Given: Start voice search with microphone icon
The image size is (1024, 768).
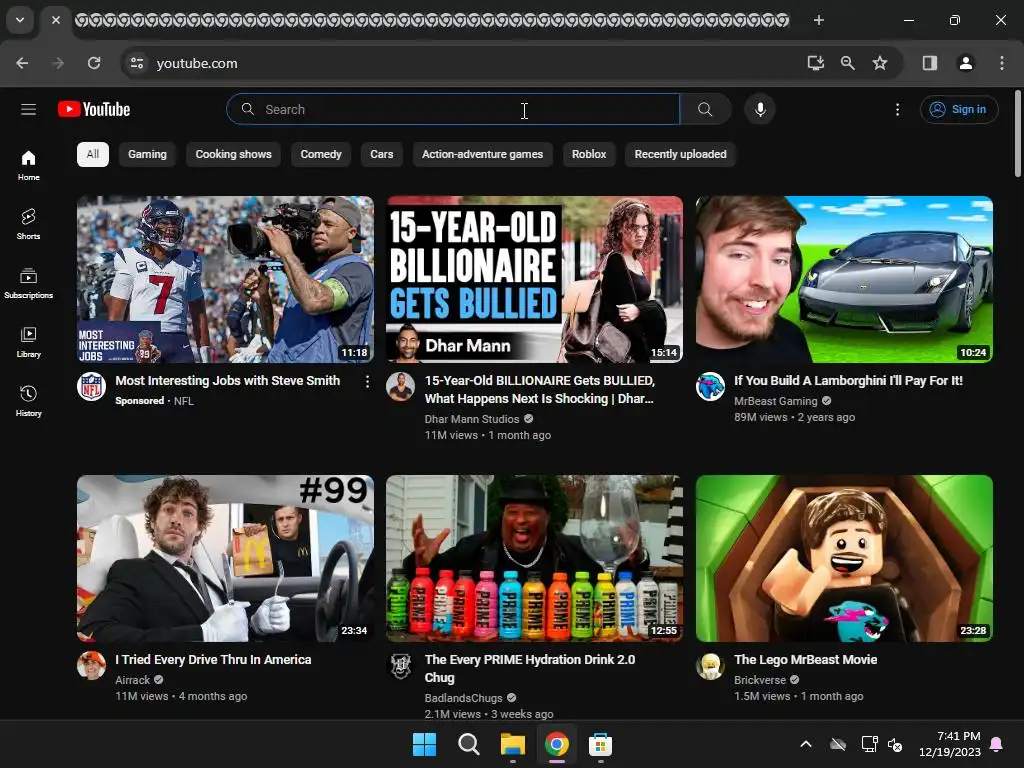Looking at the screenshot, I should pyautogui.click(x=760, y=109).
